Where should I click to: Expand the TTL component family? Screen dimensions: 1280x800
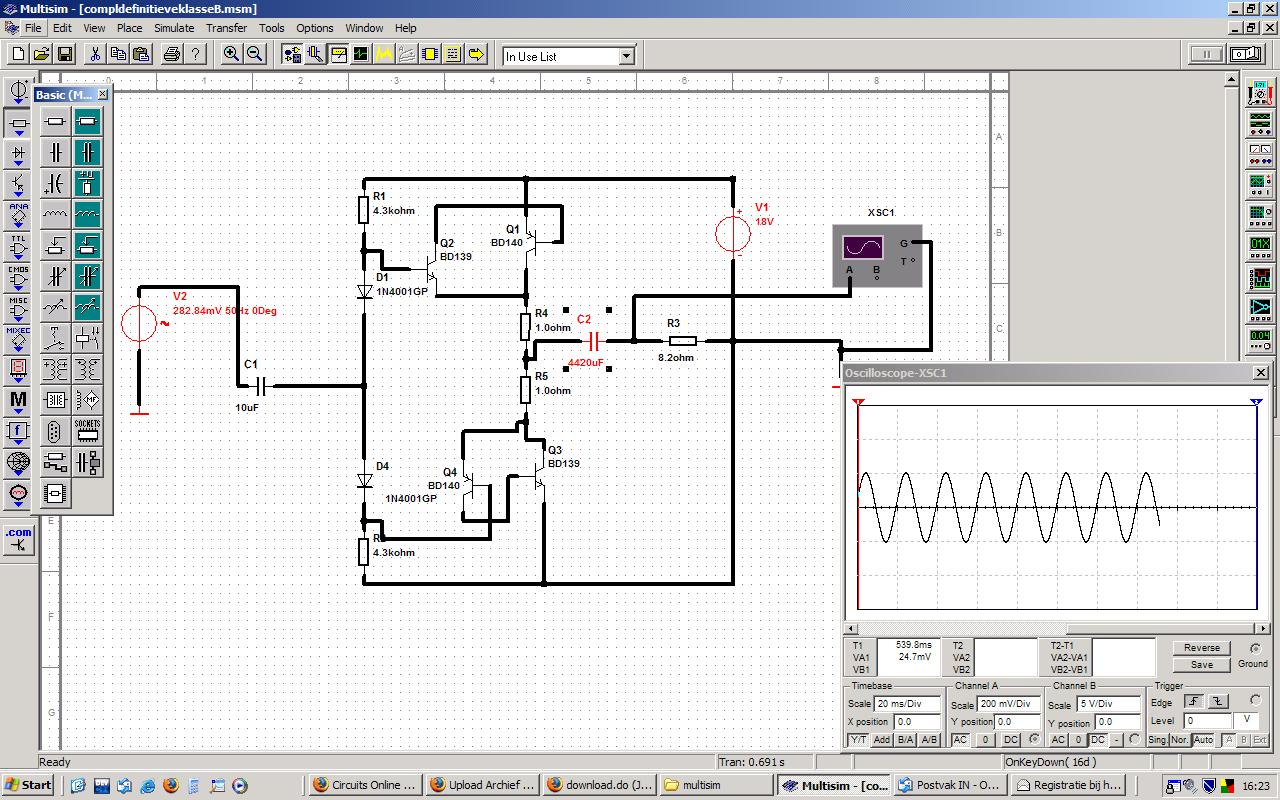(x=18, y=246)
